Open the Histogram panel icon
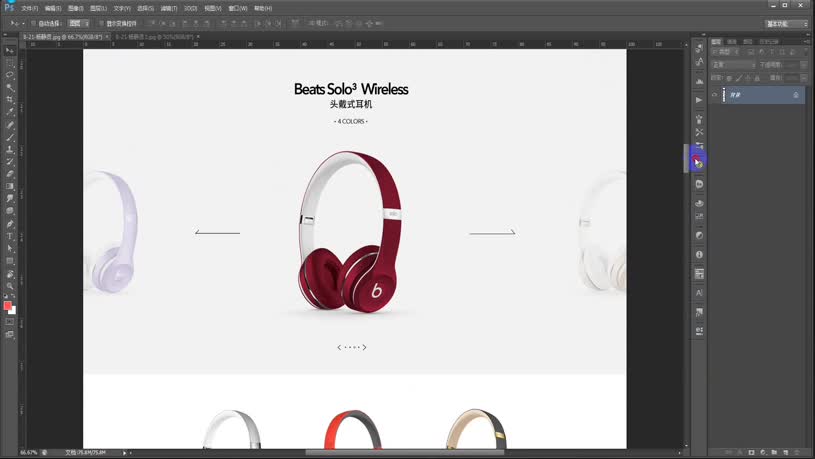 (699, 81)
